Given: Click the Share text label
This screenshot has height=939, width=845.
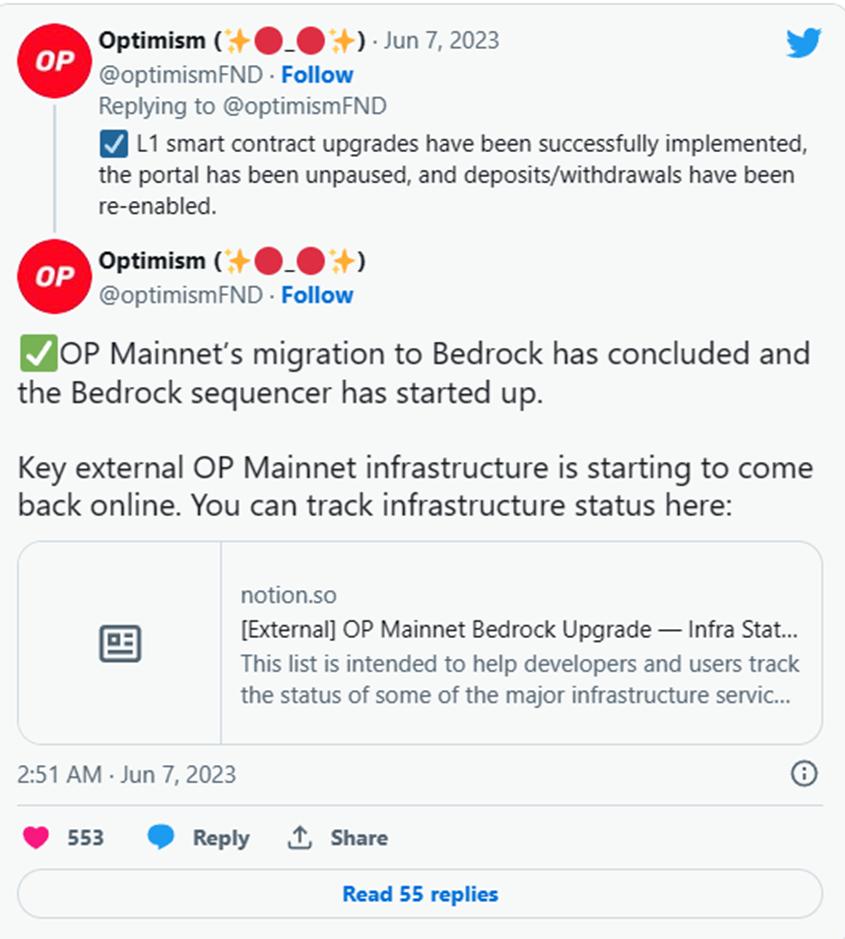Looking at the screenshot, I should [359, 838].
